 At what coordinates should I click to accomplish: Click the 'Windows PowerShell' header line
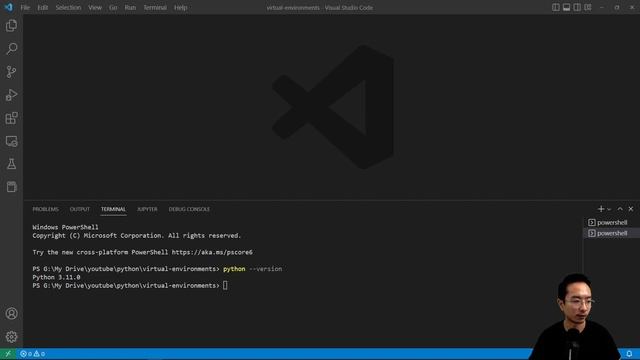tap(65, 227)
